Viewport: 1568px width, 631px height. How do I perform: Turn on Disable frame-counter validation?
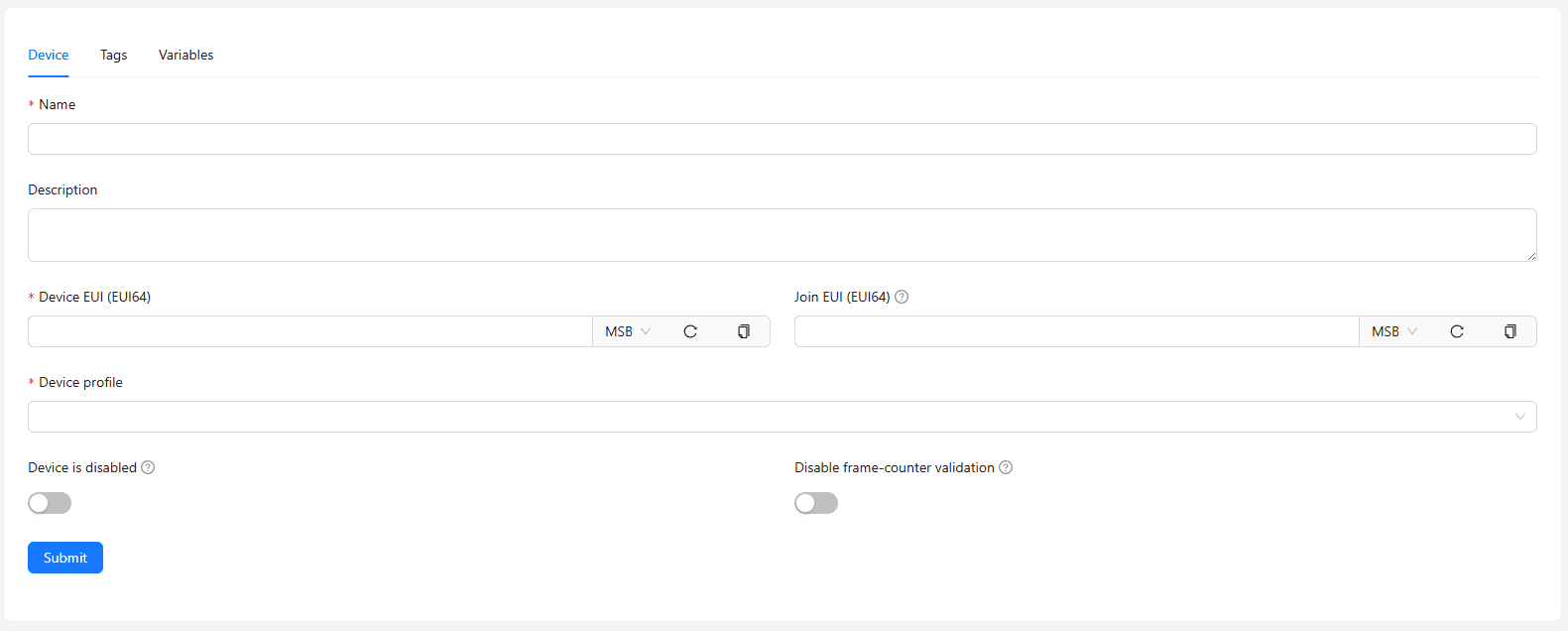tap(815, 503)
